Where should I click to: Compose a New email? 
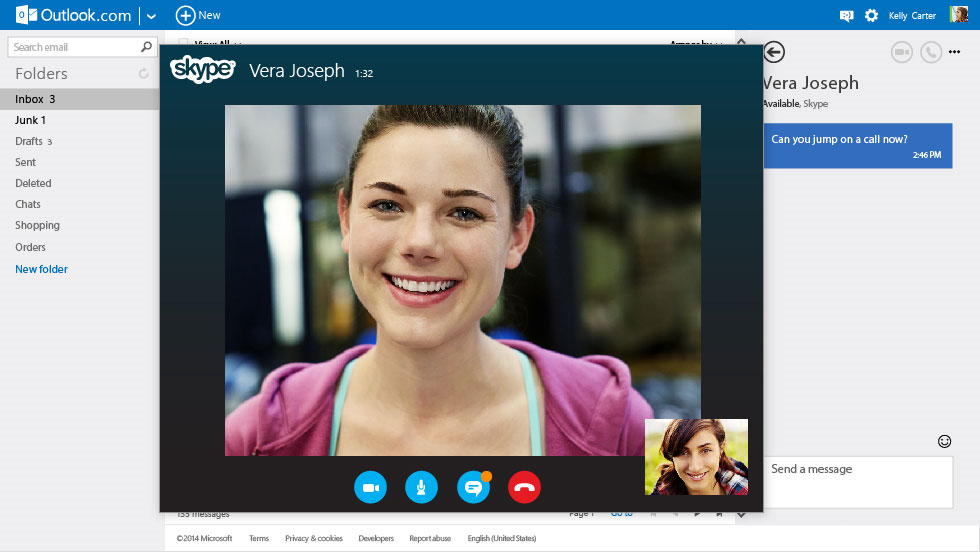click(198, 15)
